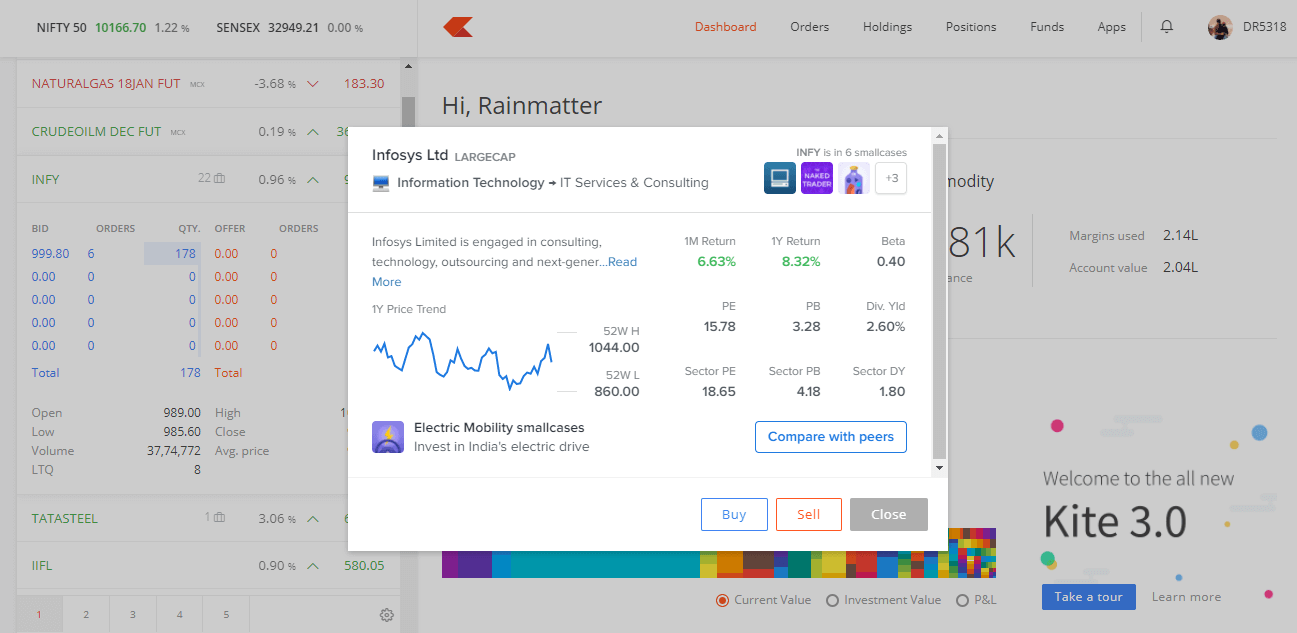Open the Naked Trader smallcase thumbnail
Viewport: 1297px width, 633px height.
click(817, 178)
